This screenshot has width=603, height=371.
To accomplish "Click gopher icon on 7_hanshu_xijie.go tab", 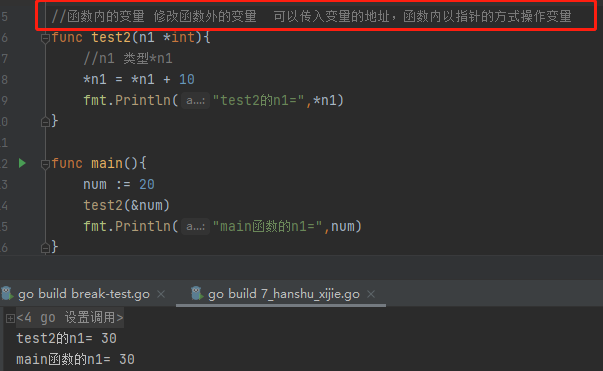I will (197, 294).
